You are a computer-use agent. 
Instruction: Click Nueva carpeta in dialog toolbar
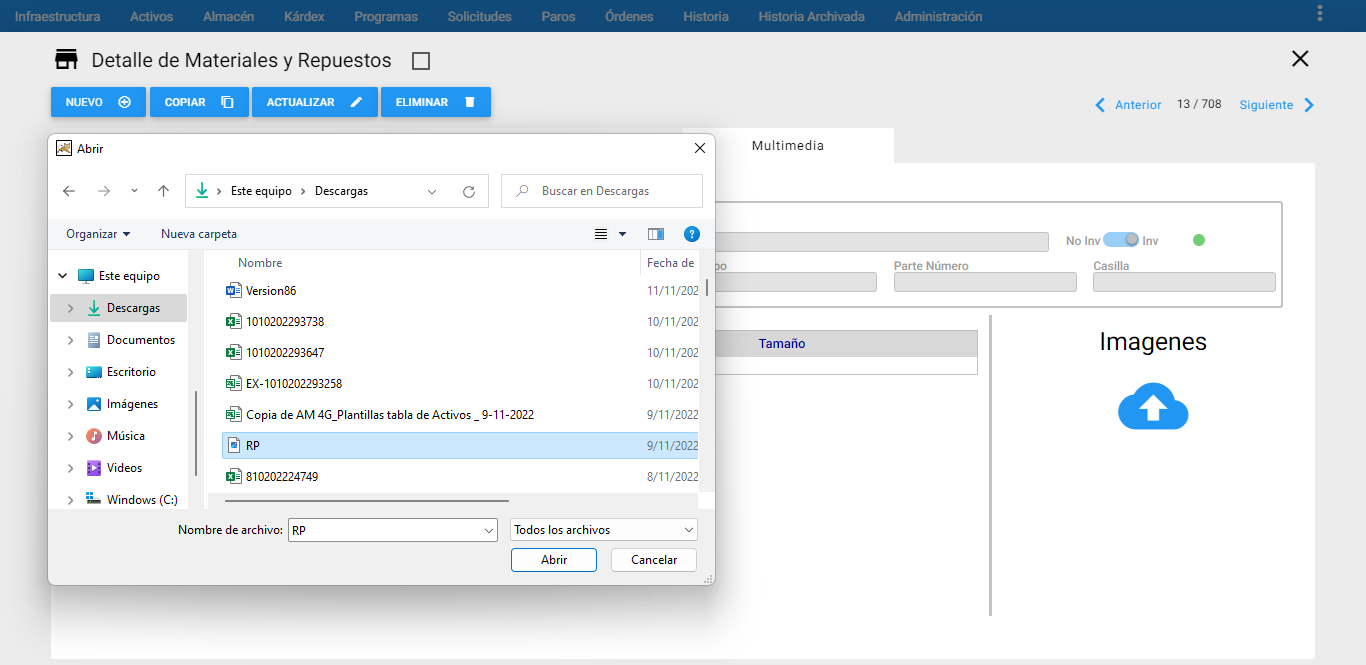point(199,234)
